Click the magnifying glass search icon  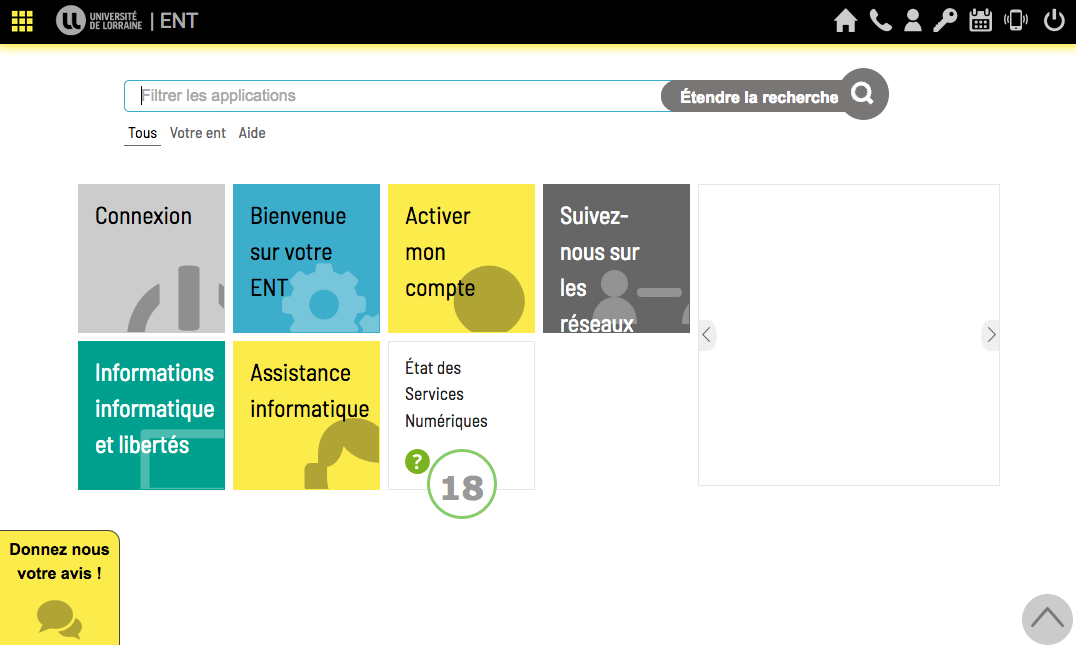pos(863,94)
